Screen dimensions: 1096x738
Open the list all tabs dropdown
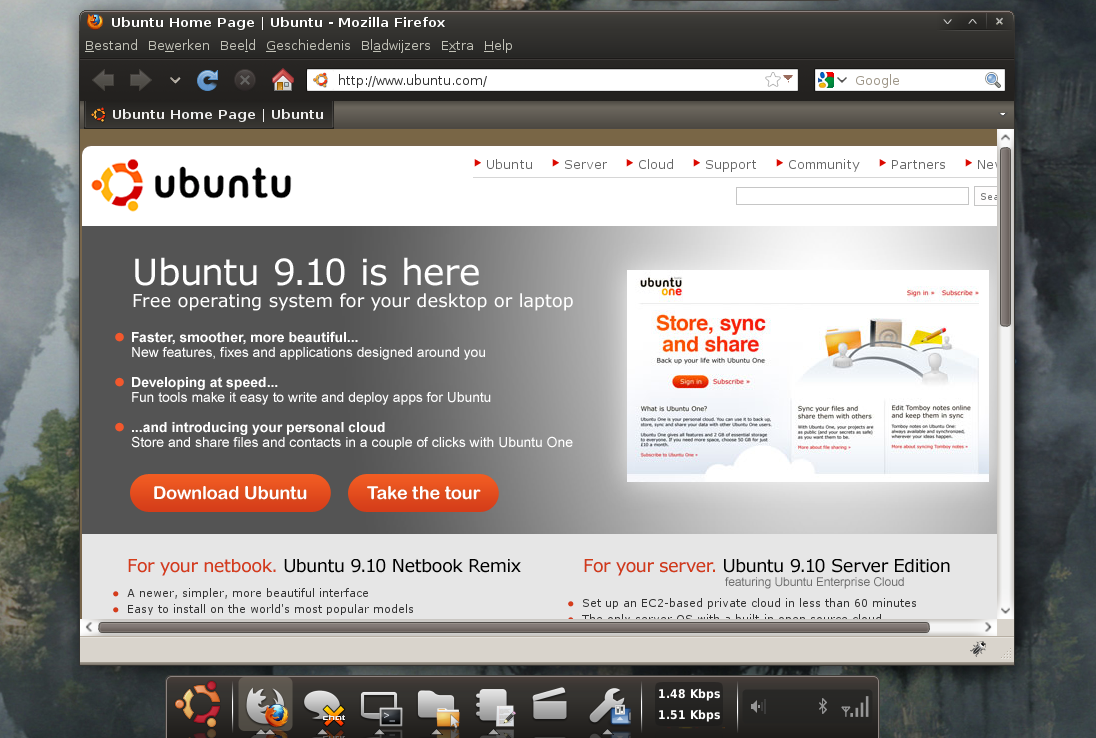coord(1002,114)
